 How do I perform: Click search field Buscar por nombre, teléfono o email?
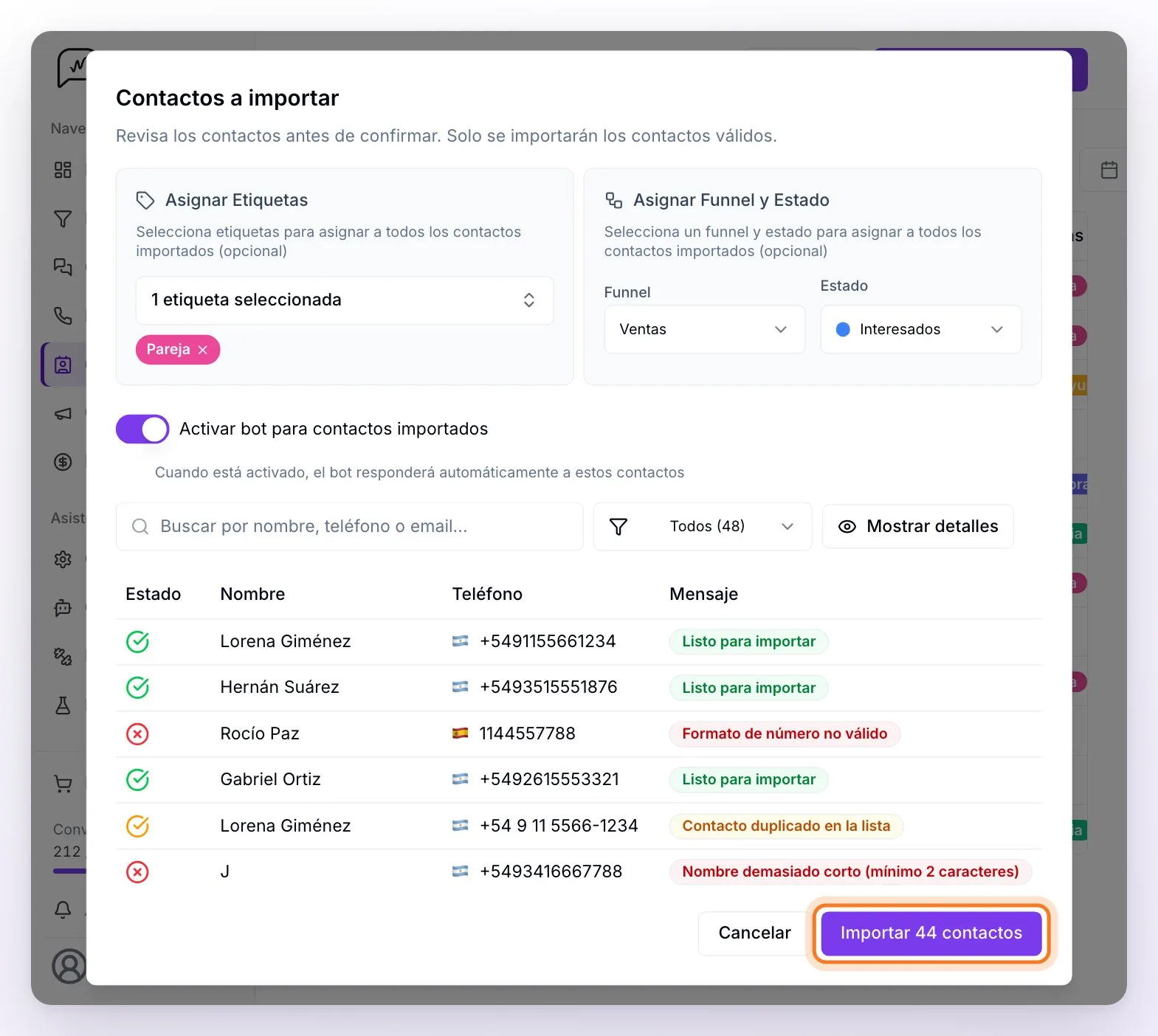349,526
